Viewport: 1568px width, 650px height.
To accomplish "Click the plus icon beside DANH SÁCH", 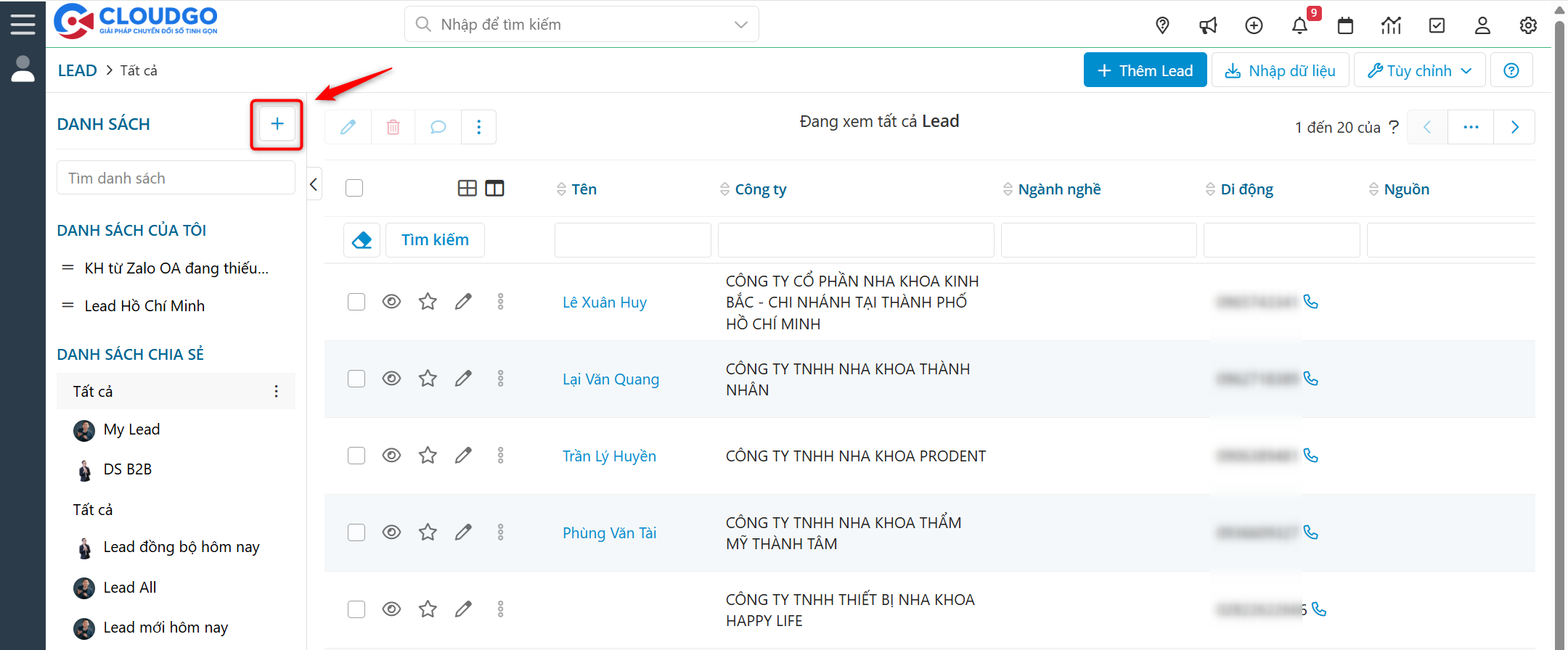I will coord(277,124).
